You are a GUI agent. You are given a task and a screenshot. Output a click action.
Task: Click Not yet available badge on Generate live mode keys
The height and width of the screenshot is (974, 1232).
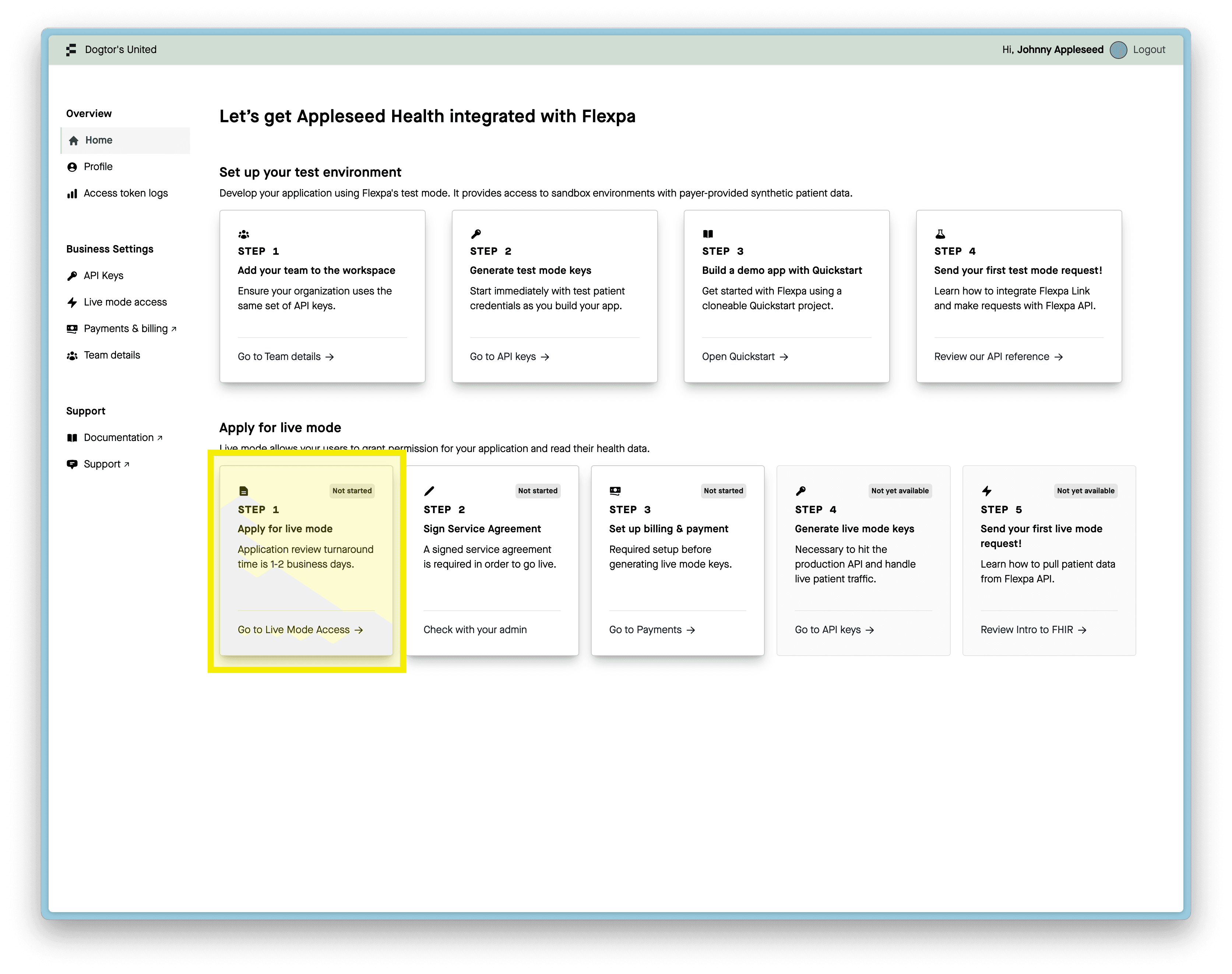point(900,491)
